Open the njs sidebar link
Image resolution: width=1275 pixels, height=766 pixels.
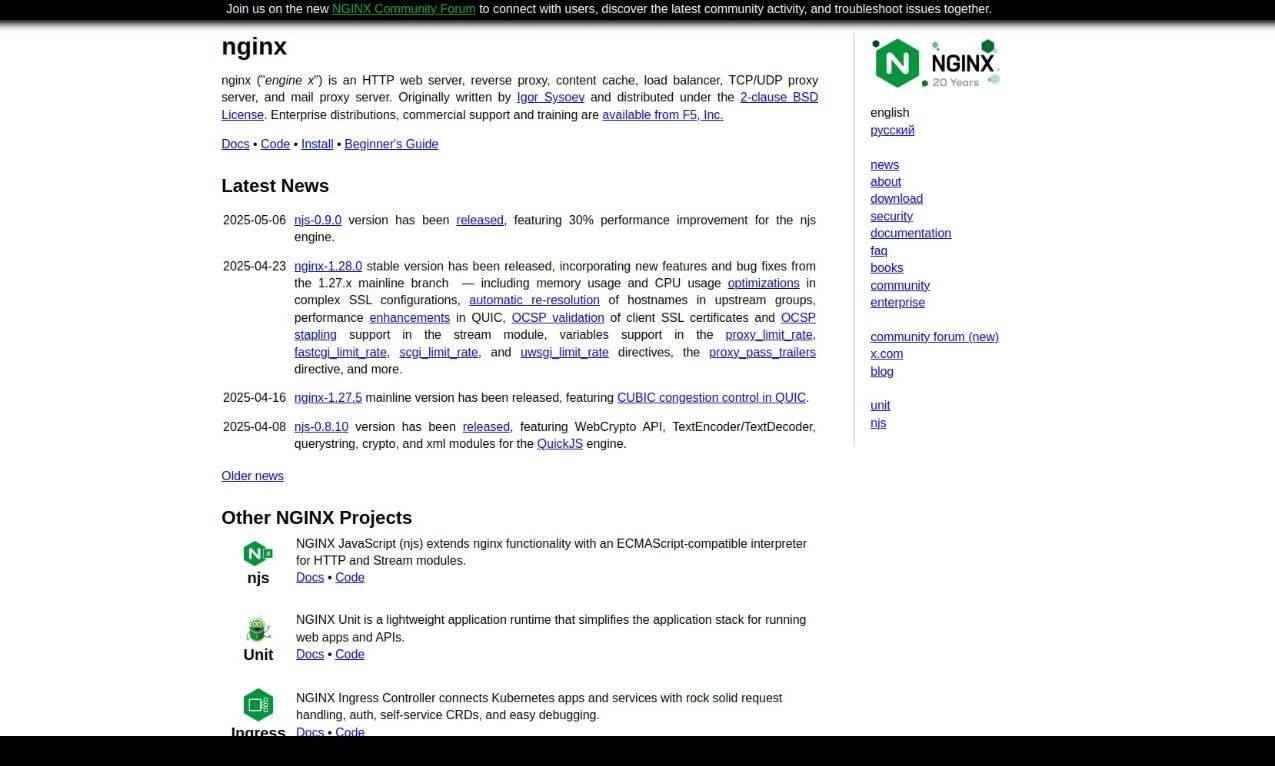point(878,423)
